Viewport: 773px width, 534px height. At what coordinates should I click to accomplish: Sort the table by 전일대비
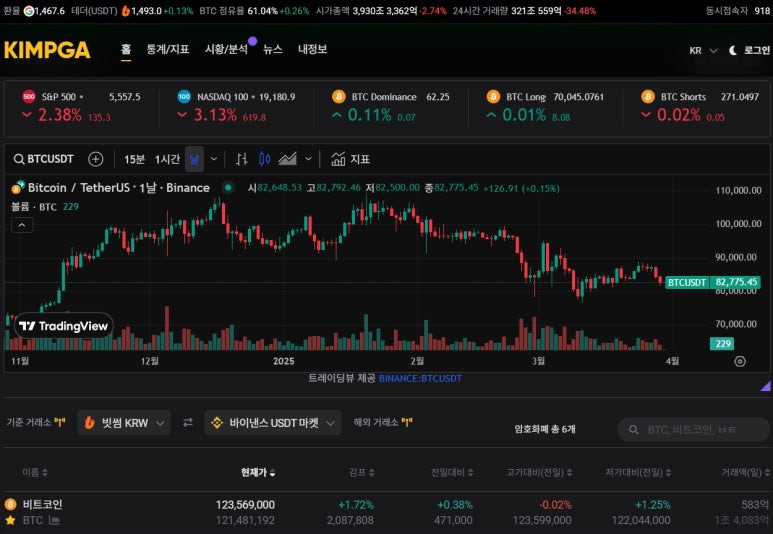(452, 472)
